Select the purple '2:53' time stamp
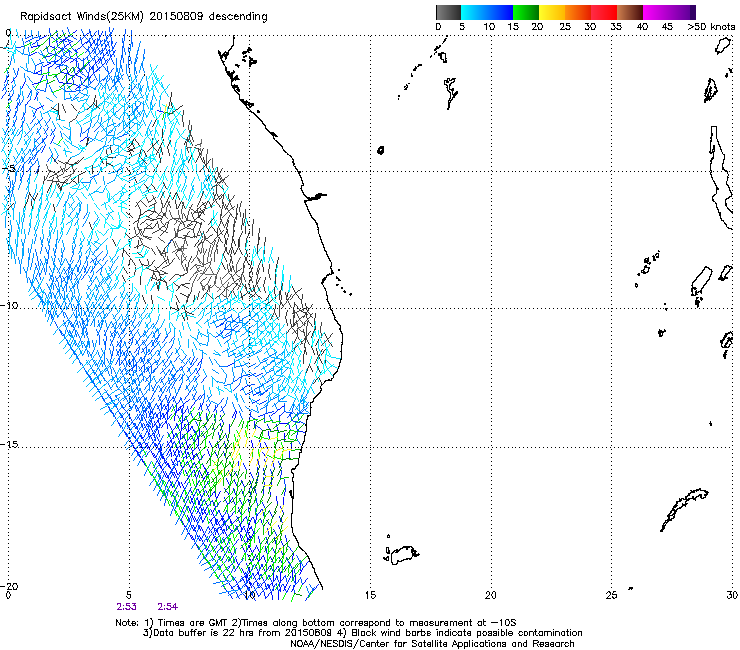The image size is (740, 650). pyautogui.click(x=126, y=607)
